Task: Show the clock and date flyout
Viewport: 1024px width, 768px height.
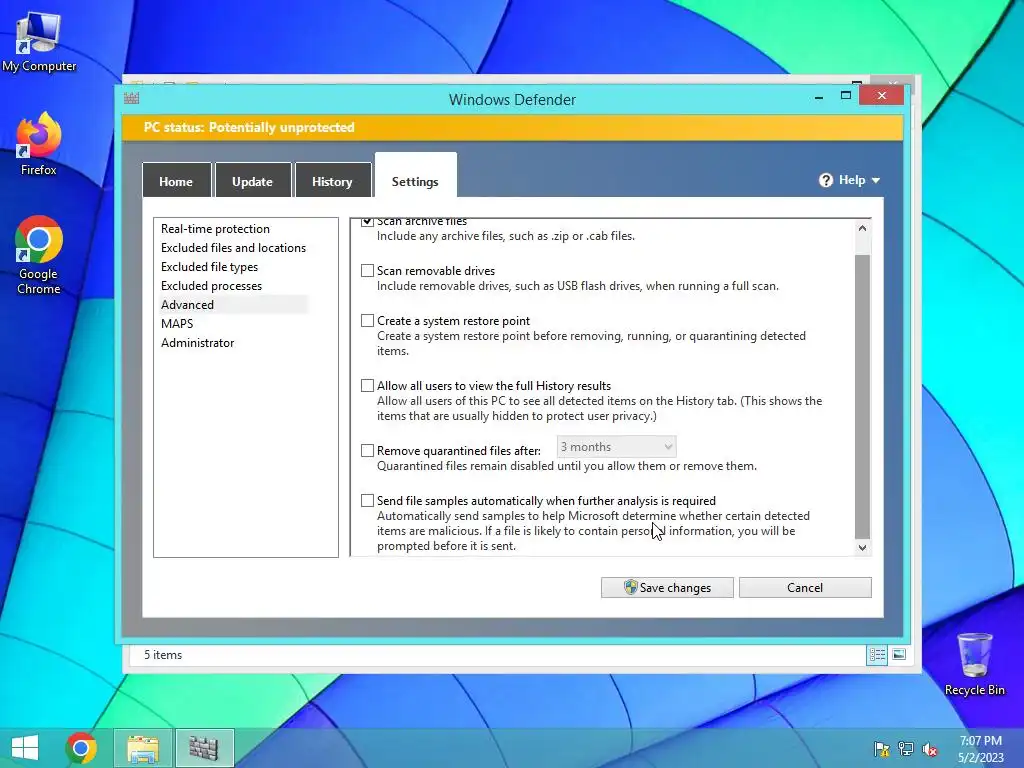Action: (980, 749)
